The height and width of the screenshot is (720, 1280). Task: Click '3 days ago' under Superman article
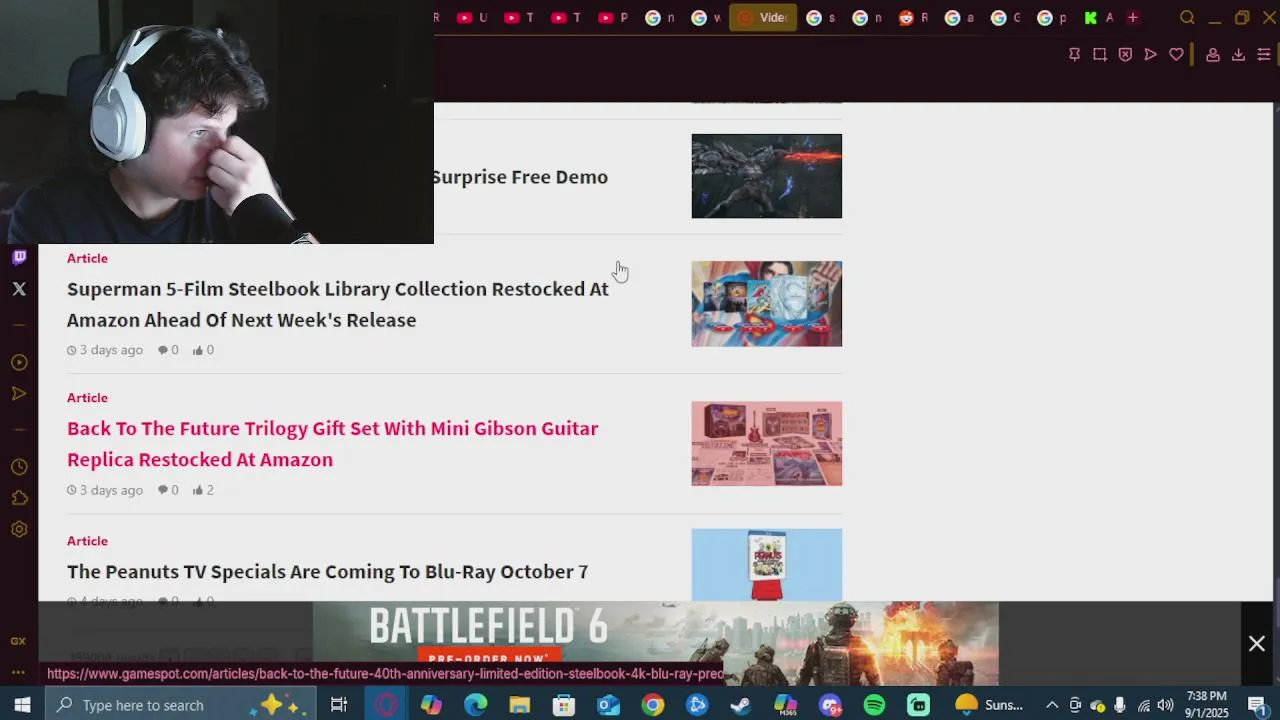pos(105,350)
